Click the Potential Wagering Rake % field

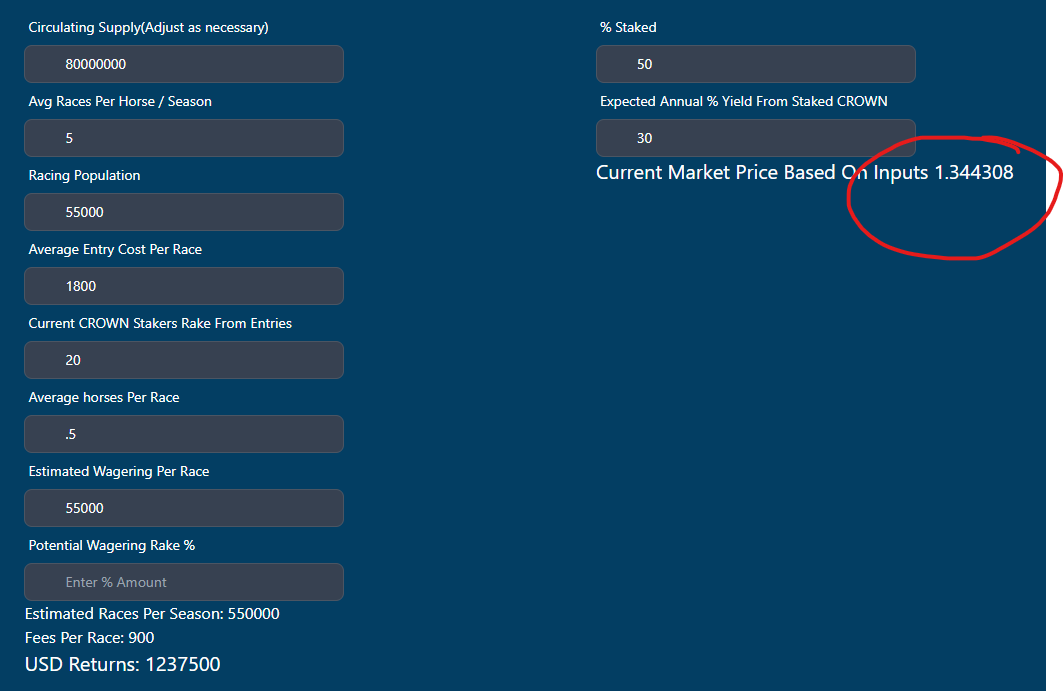click(184, 582)
